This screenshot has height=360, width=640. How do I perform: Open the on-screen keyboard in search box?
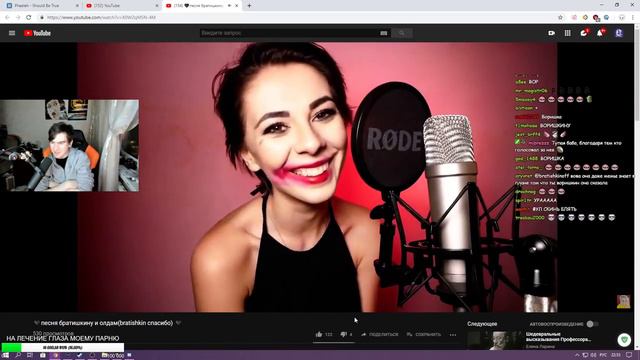[x=384, y=33]
